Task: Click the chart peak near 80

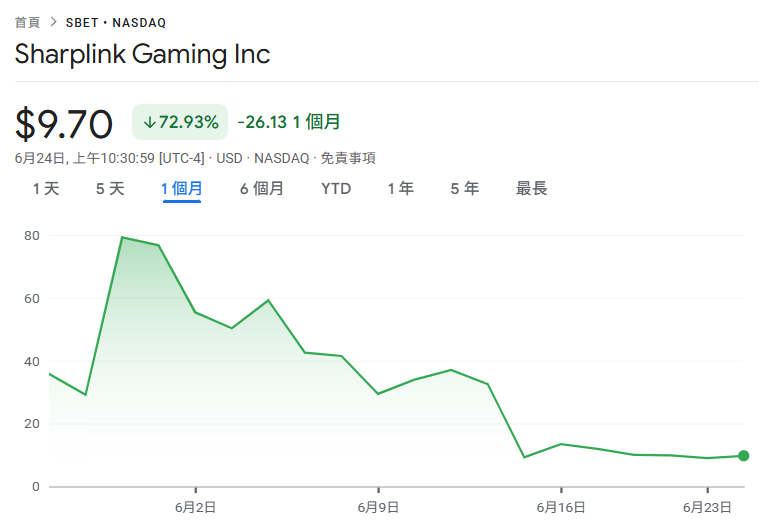Action: tap(122, 237)
